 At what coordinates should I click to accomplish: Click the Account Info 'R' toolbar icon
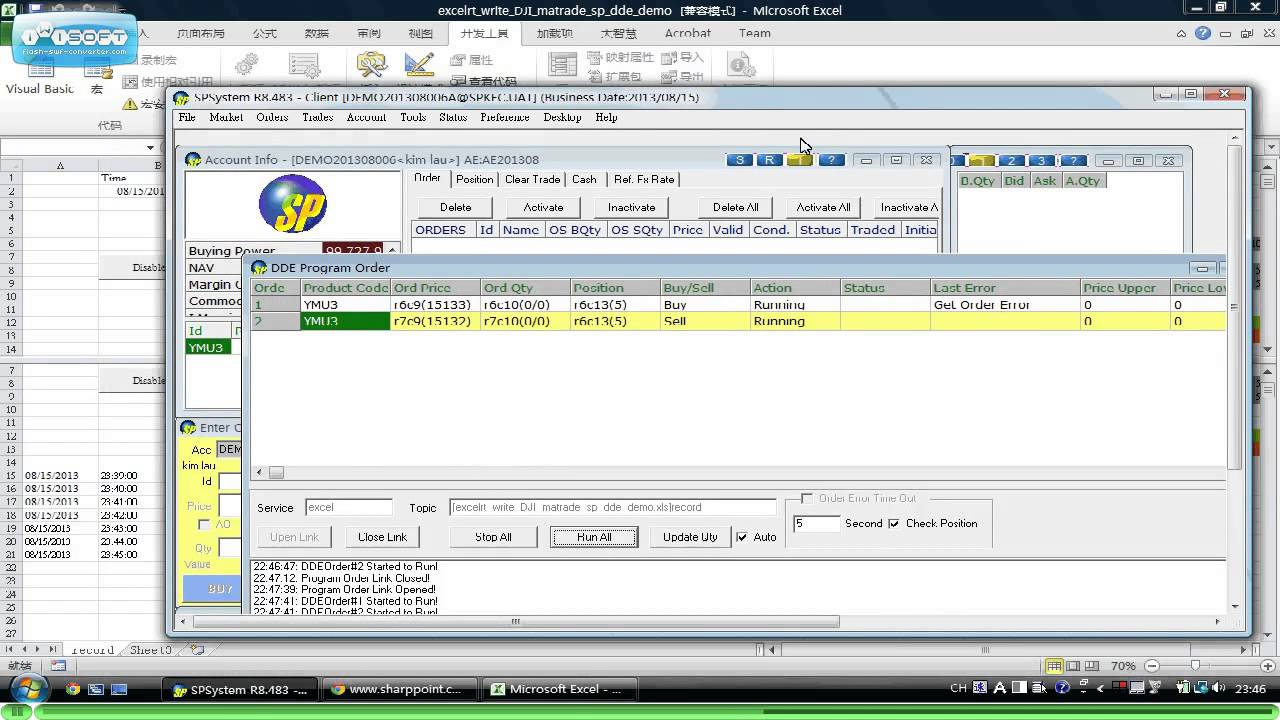coord(769,160)
